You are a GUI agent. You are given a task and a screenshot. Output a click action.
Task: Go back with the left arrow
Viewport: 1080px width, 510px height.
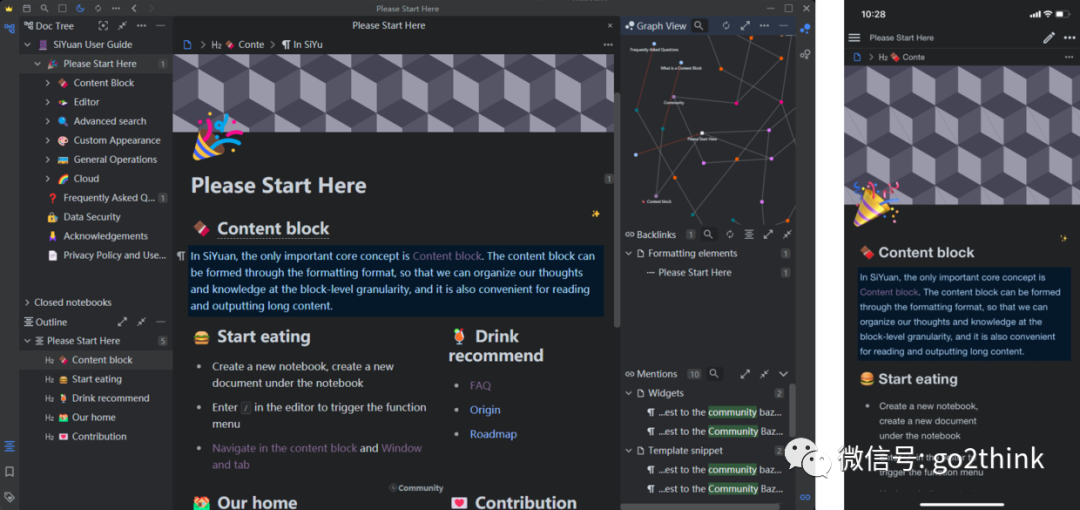[134, 8]
